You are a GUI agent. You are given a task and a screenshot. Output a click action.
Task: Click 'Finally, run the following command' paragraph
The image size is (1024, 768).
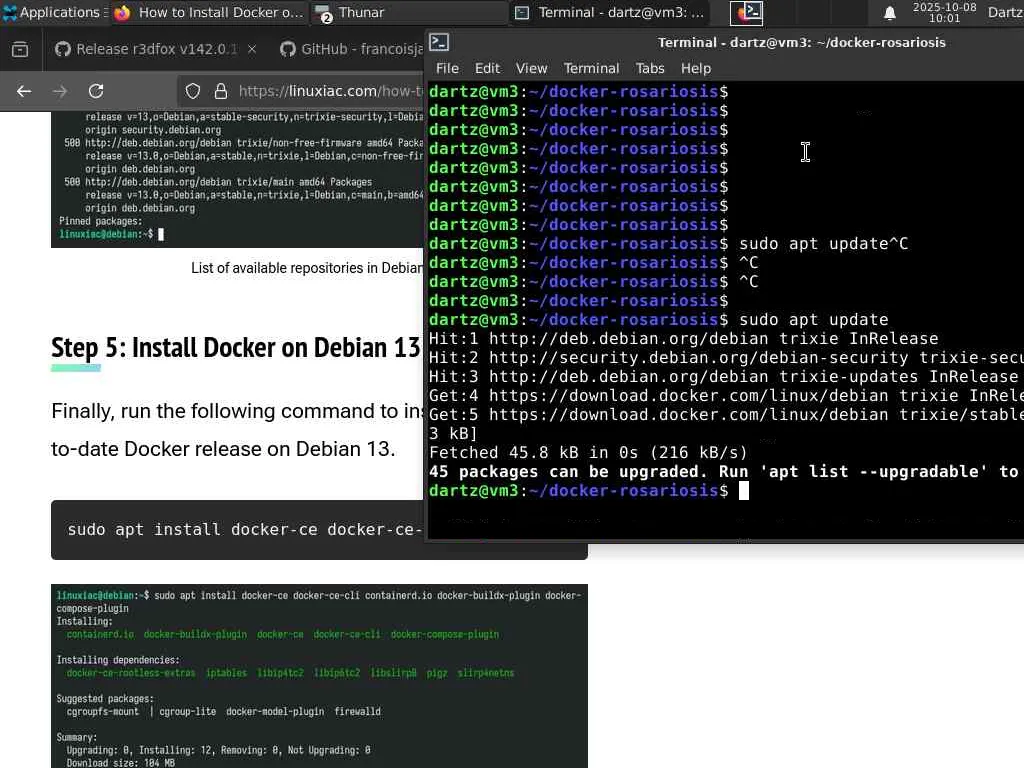pos(237,430)
